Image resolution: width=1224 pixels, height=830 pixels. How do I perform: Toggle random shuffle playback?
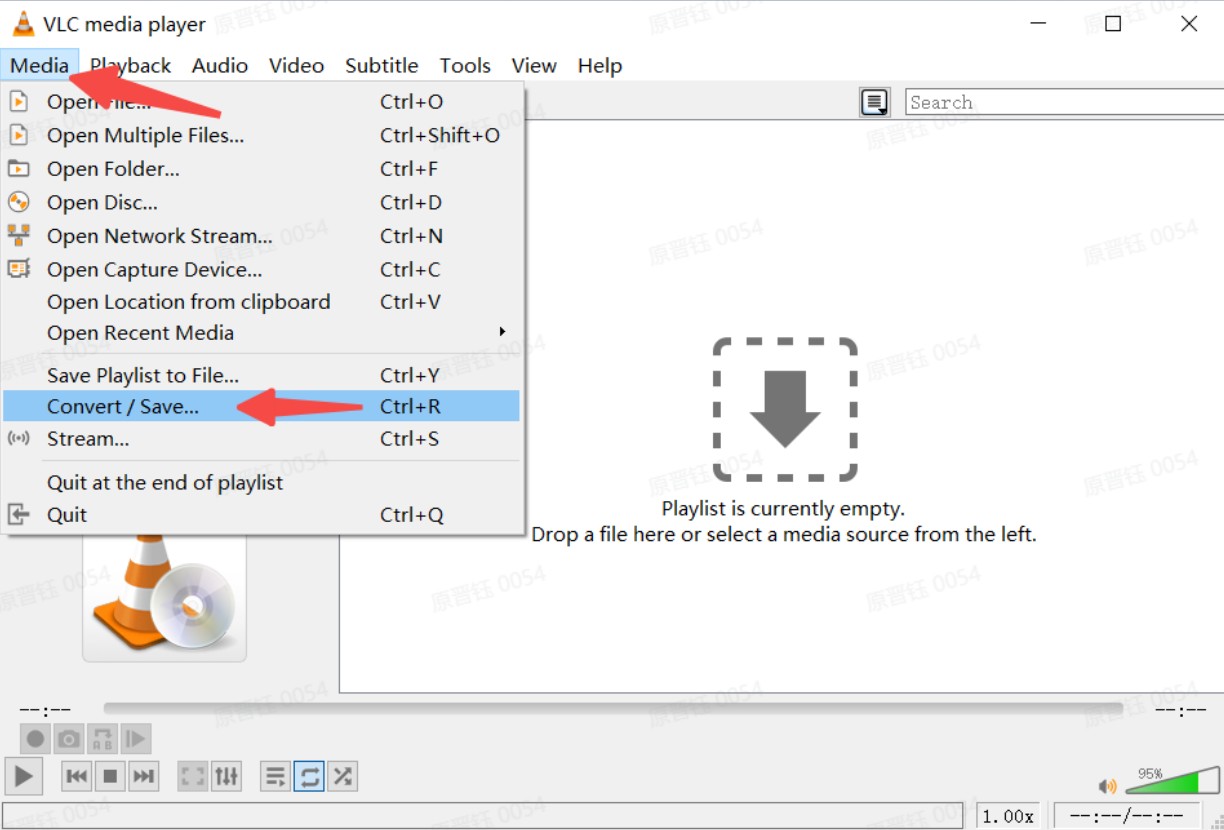(343, 776)
